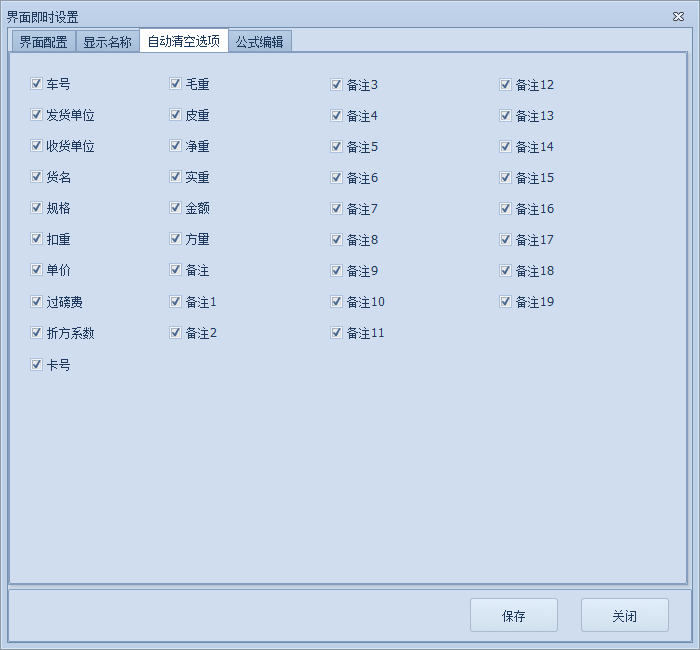Toggle the 过磅费 checkbox

pyautogui.click(x=36, y=302)
